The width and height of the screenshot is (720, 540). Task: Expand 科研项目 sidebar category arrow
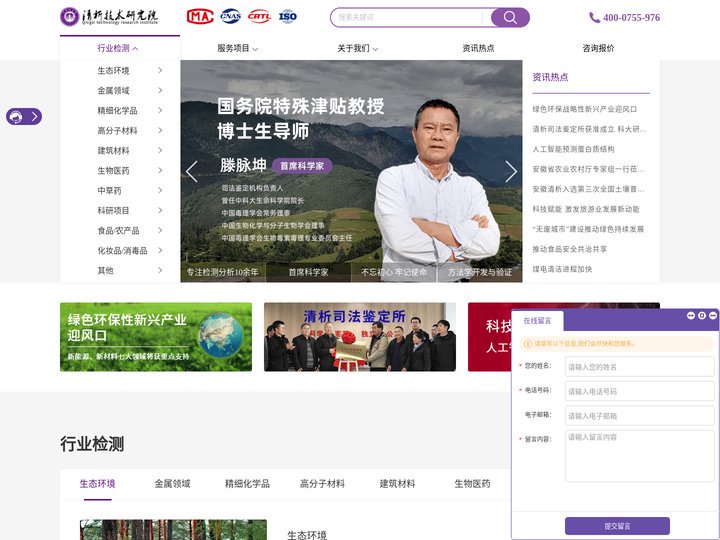tap(160, 210)
